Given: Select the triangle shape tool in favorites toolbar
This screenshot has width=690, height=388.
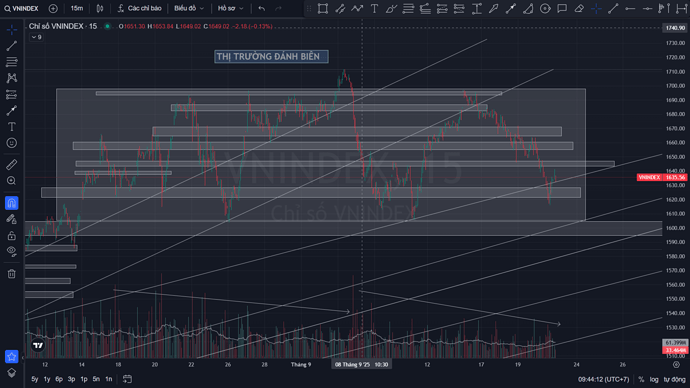Looking at the screenshot, I should pyautogui.click(x=528, y=8).
